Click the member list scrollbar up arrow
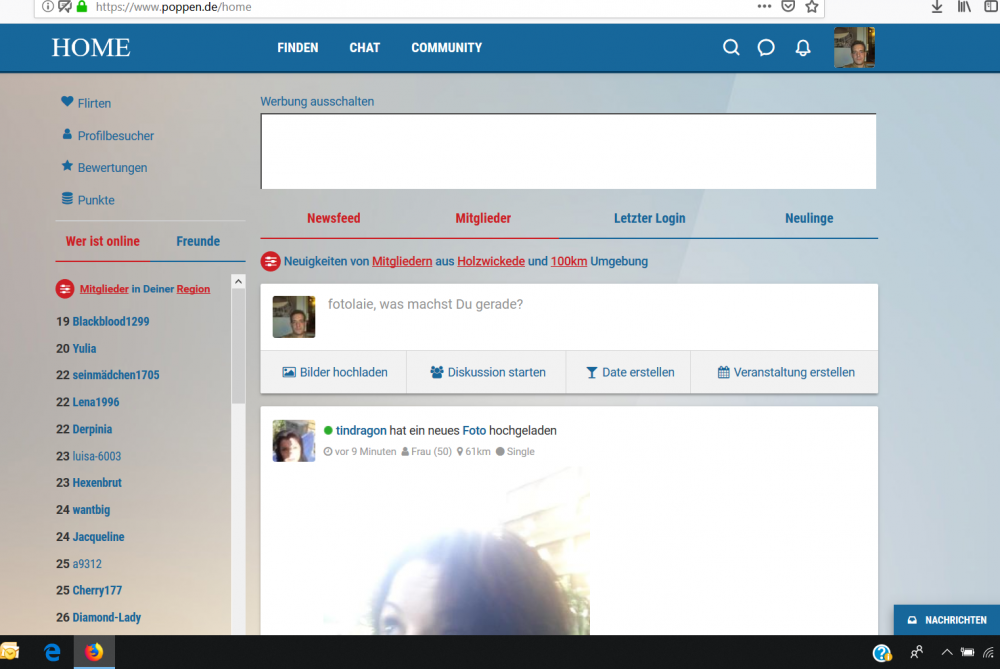The image size is (1000, 669). tap(238, 283)
